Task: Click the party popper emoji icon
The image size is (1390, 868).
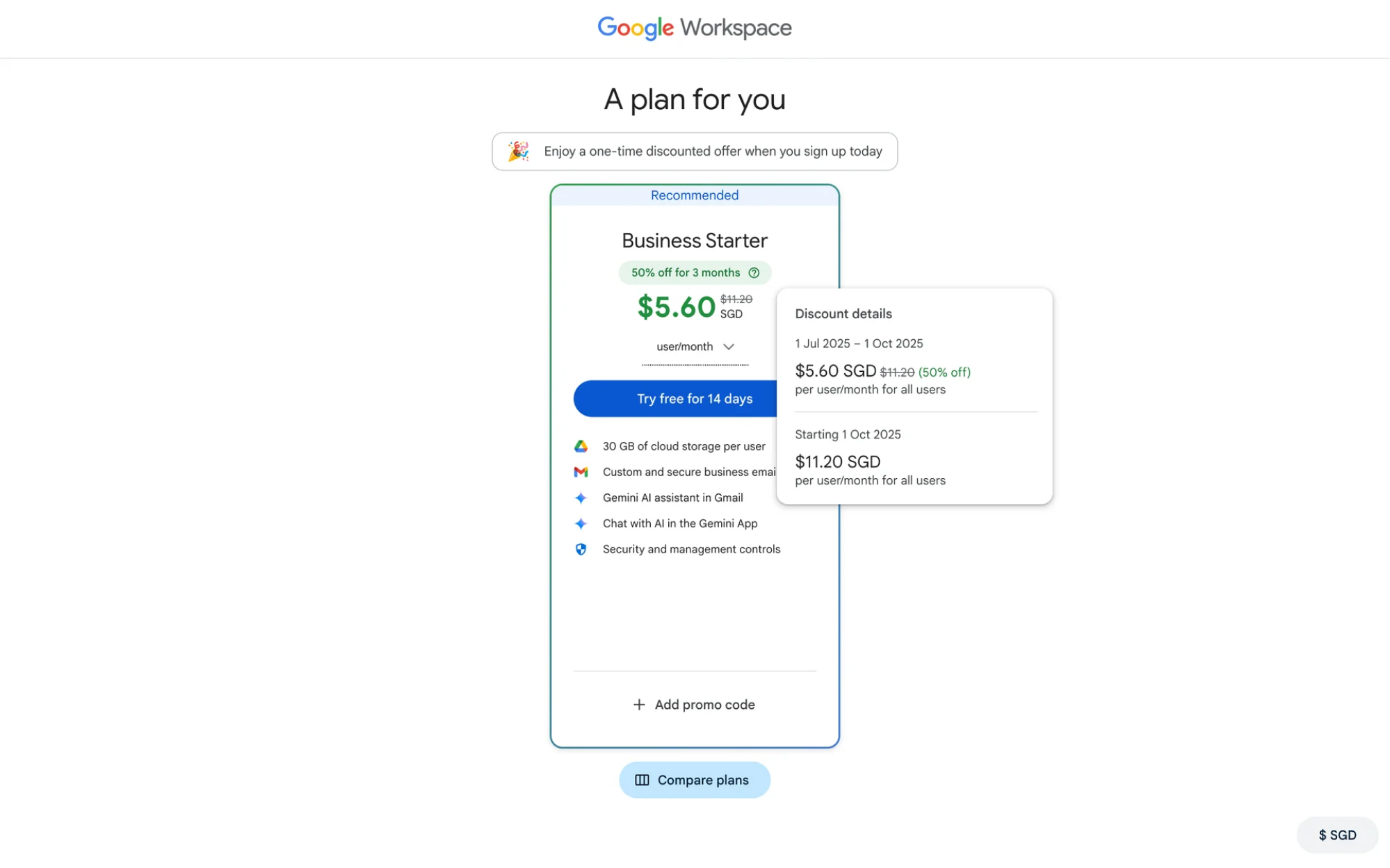Action: click(518, 151)
